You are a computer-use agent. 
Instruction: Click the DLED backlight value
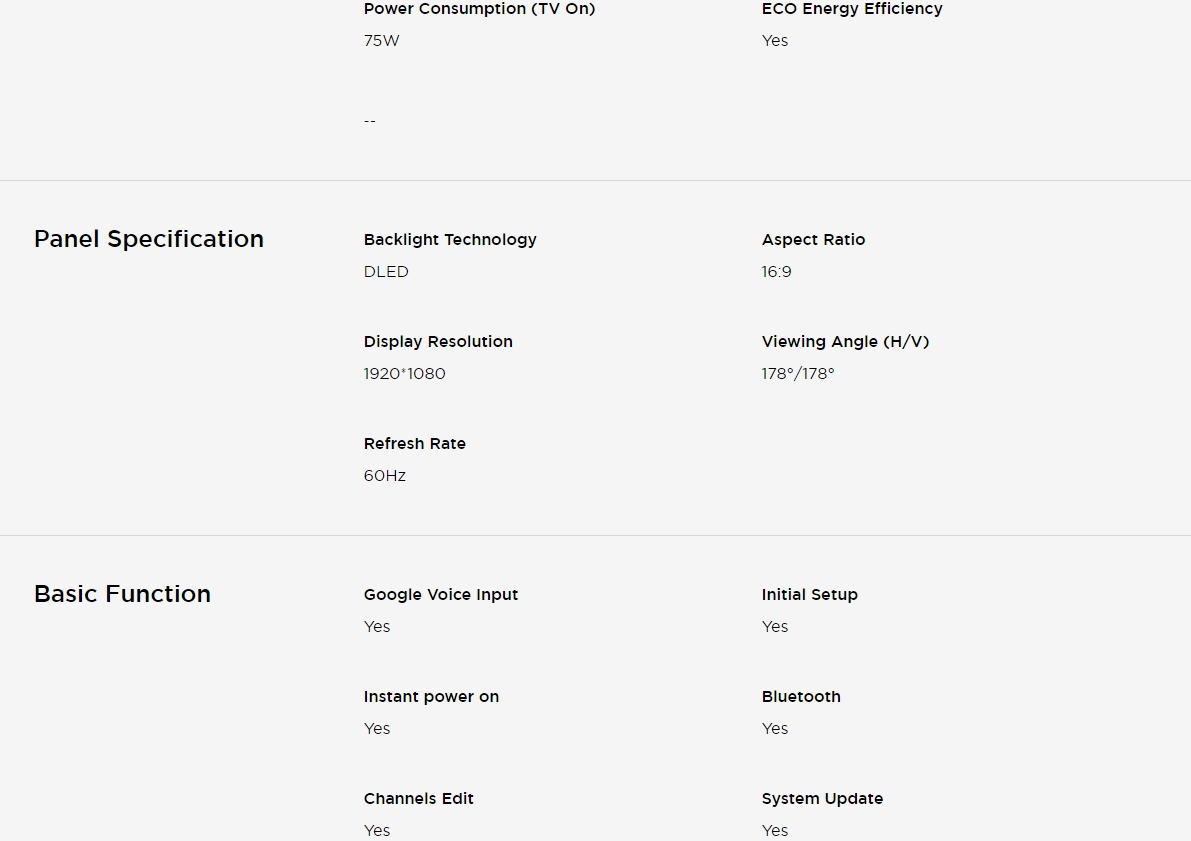[386, 272]
